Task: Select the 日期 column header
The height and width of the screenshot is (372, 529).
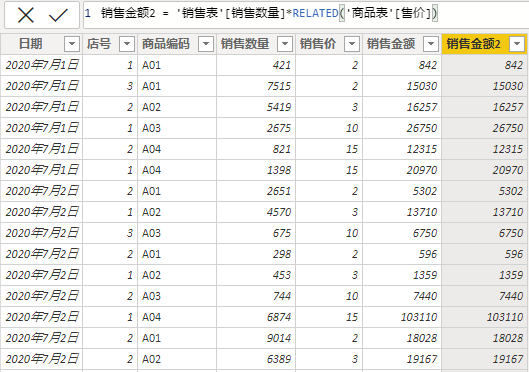Action: click(x=41, y=44)
